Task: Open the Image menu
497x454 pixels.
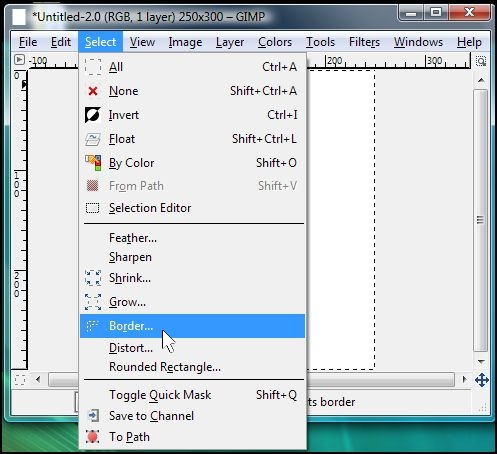Action: (185, 42)
